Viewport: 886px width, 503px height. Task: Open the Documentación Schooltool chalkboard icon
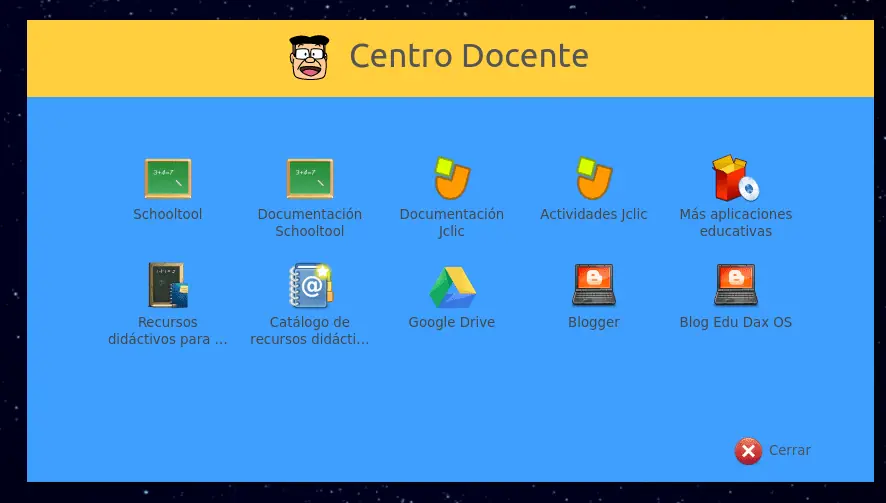pyautogui.click(x=310, y=179)
